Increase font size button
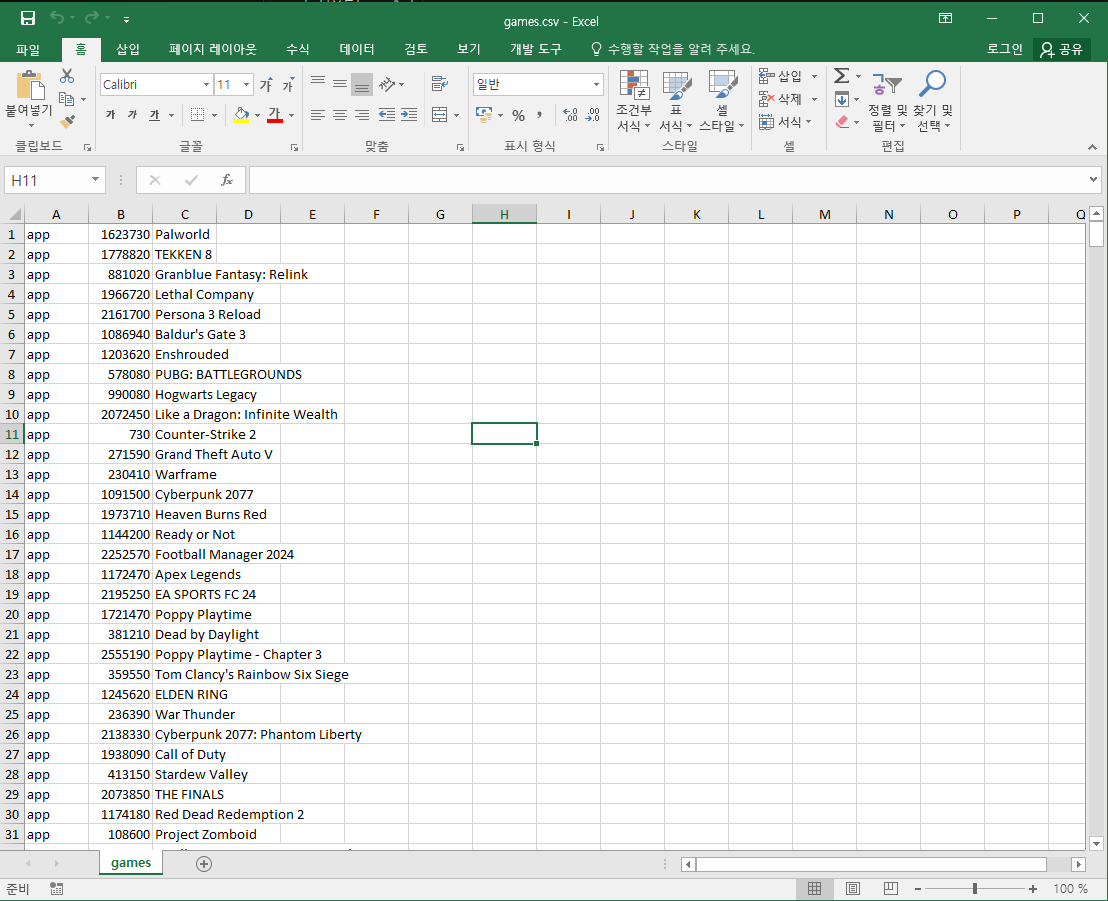This screenshot has height=901, width=1108. [x=266, y=85]
